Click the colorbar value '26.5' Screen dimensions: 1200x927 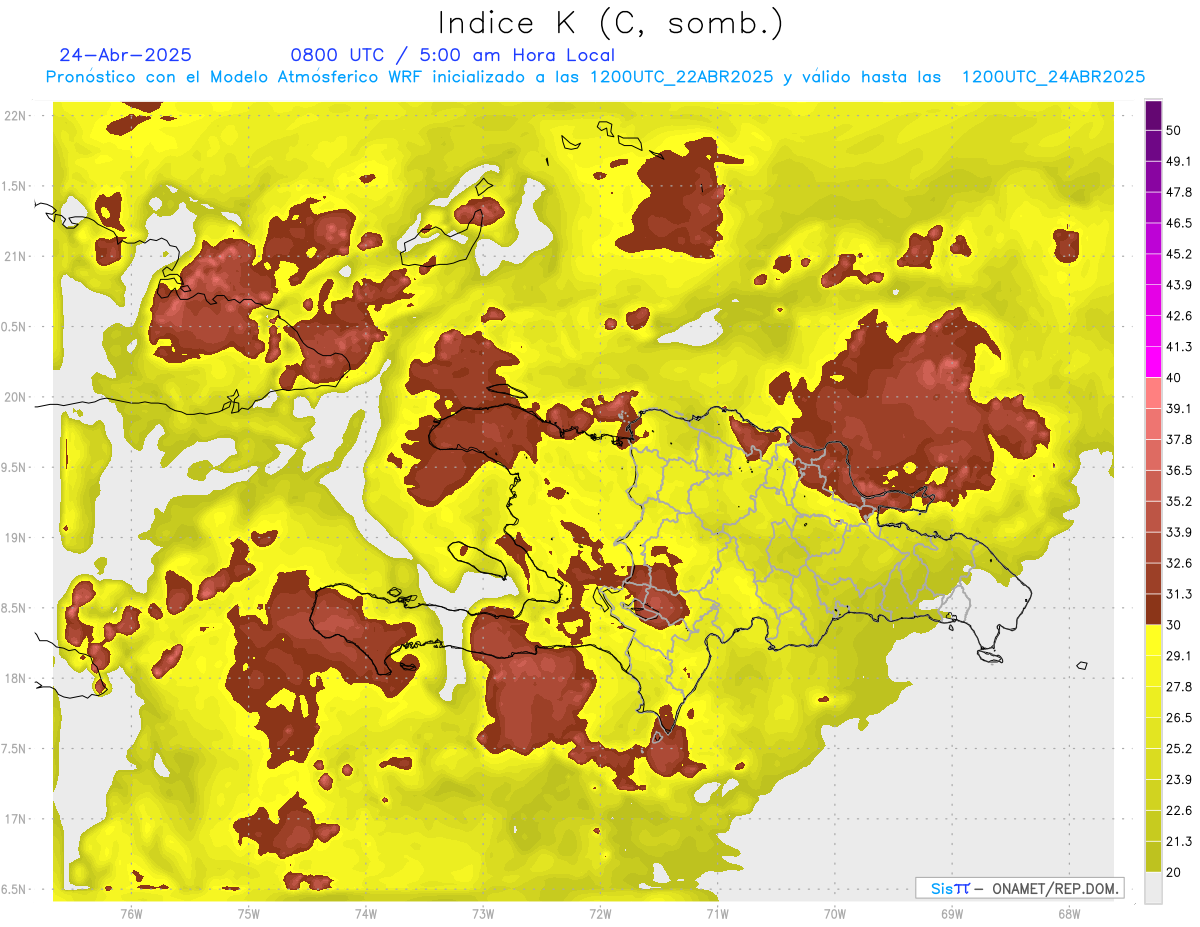pos(1179,718)
